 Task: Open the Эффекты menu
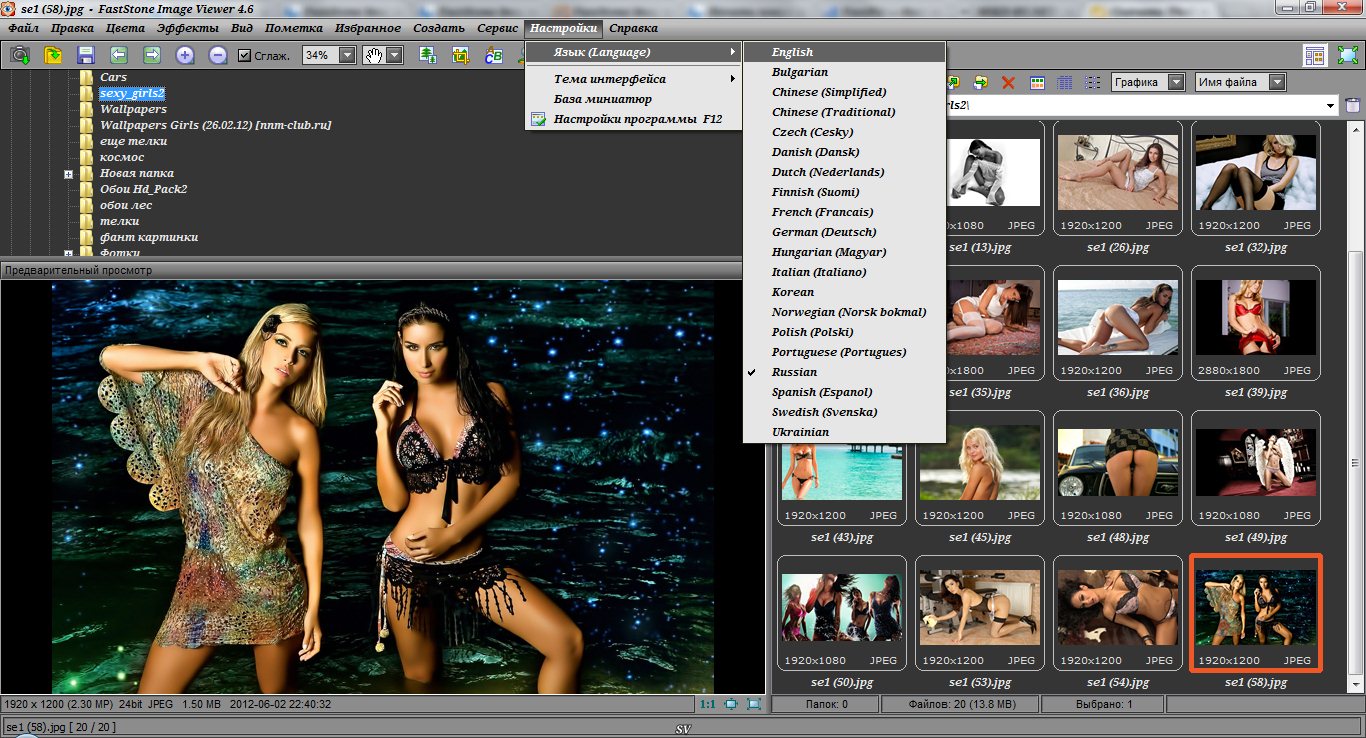coord(187,28)
